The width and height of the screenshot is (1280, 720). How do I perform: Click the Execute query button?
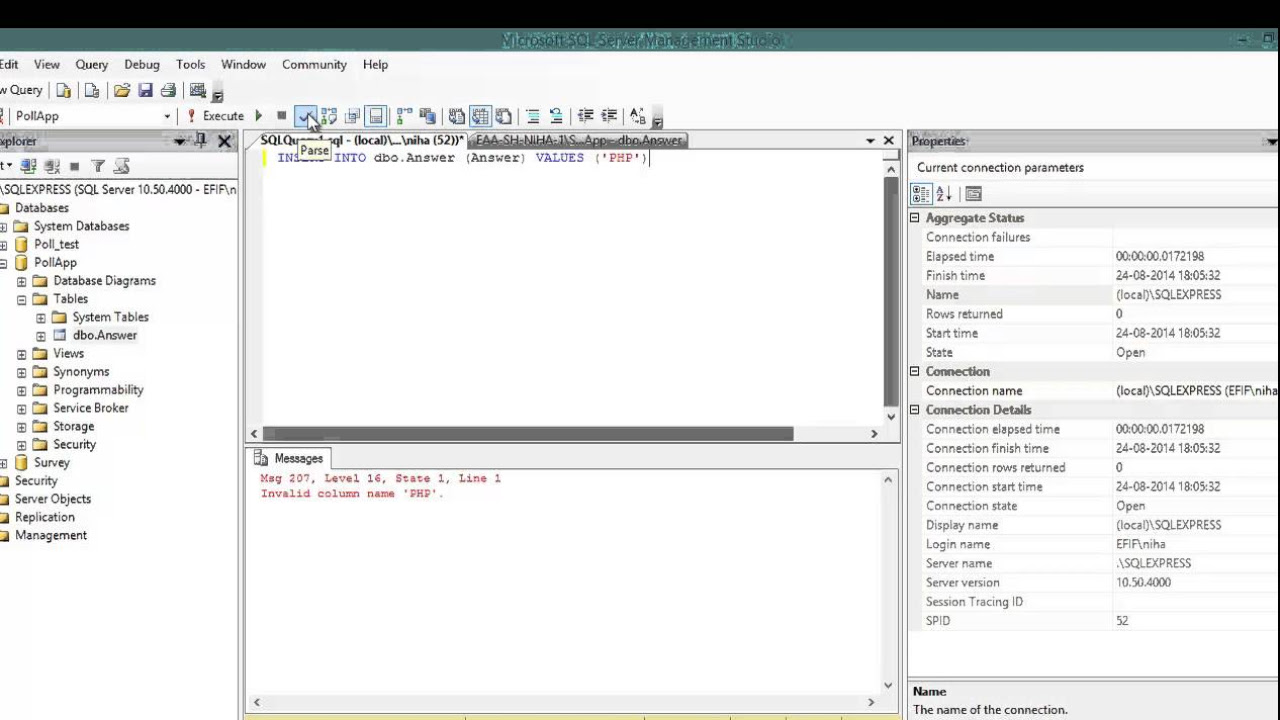(x=214, y=116)
